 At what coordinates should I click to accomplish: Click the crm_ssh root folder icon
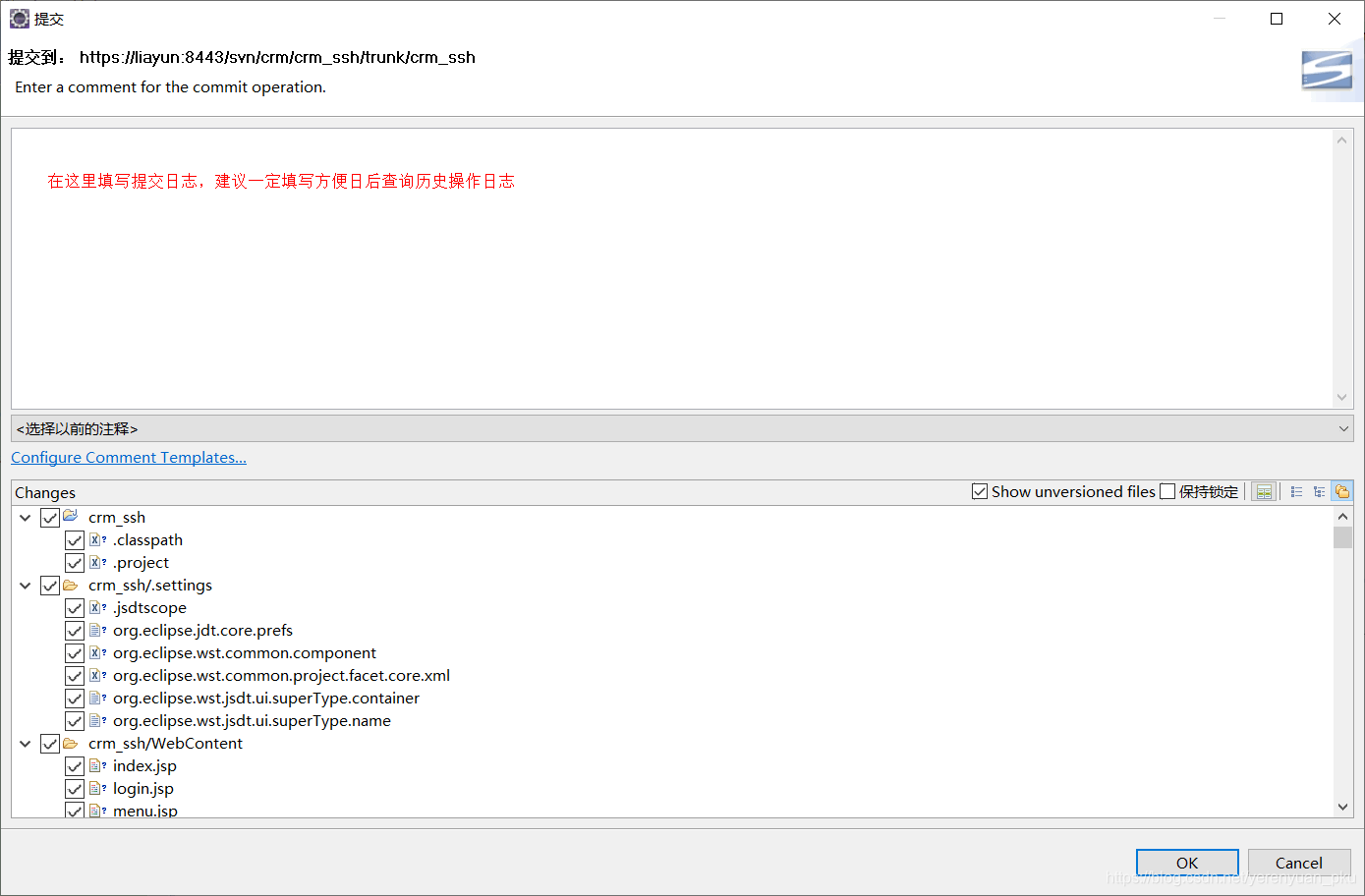[71, 517]
